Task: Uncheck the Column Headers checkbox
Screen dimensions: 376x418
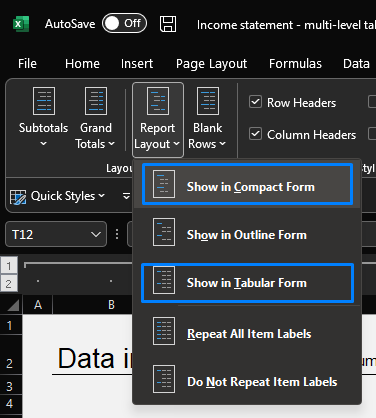Action: (x=255, y=134)
